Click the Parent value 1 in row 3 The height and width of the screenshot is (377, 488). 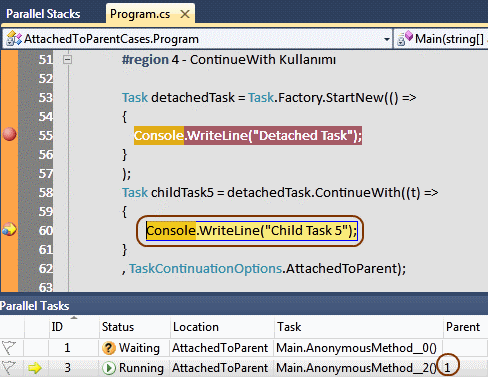(x=447, y=368)
